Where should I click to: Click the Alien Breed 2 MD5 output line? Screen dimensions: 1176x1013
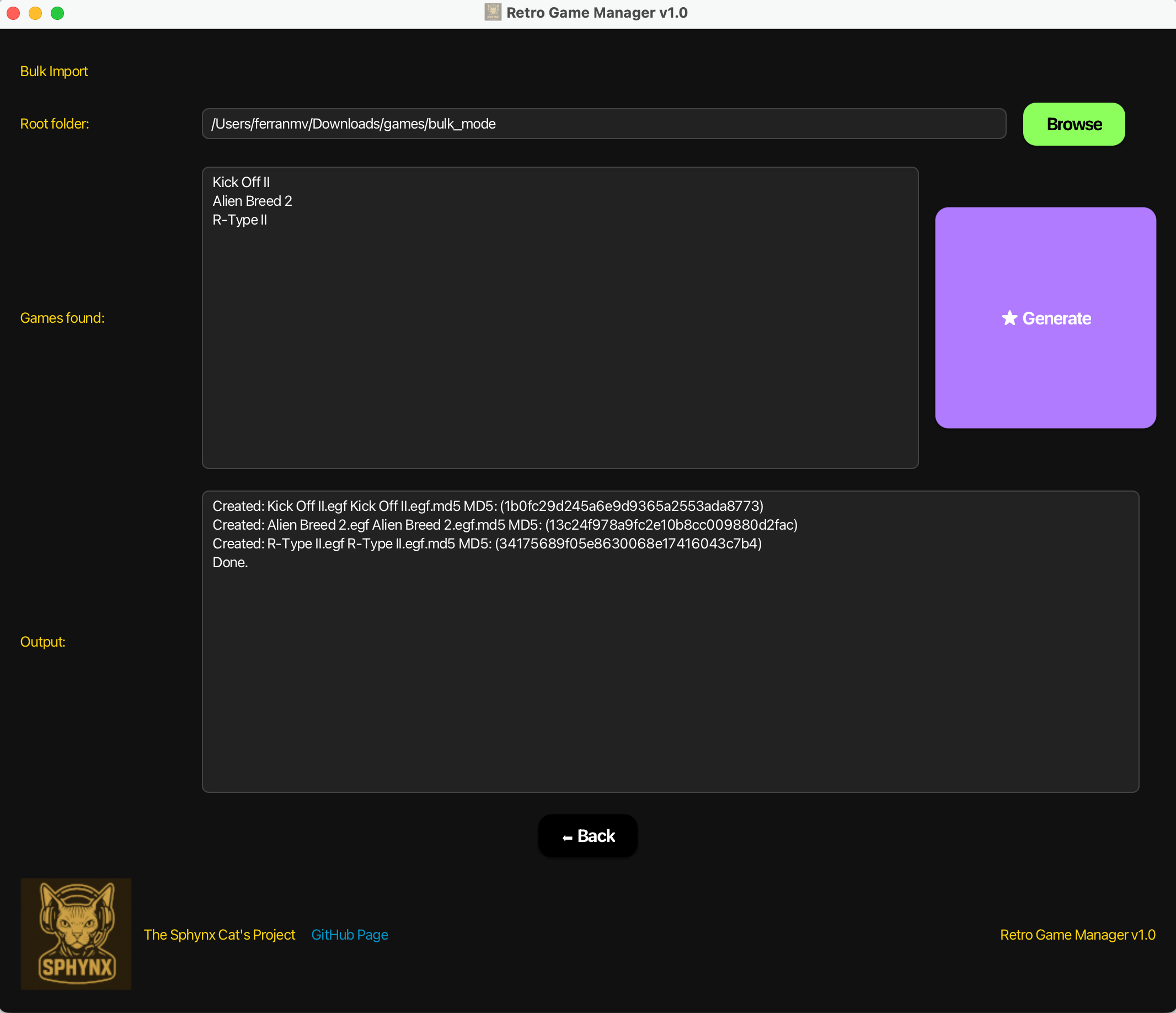coord(505,525)
